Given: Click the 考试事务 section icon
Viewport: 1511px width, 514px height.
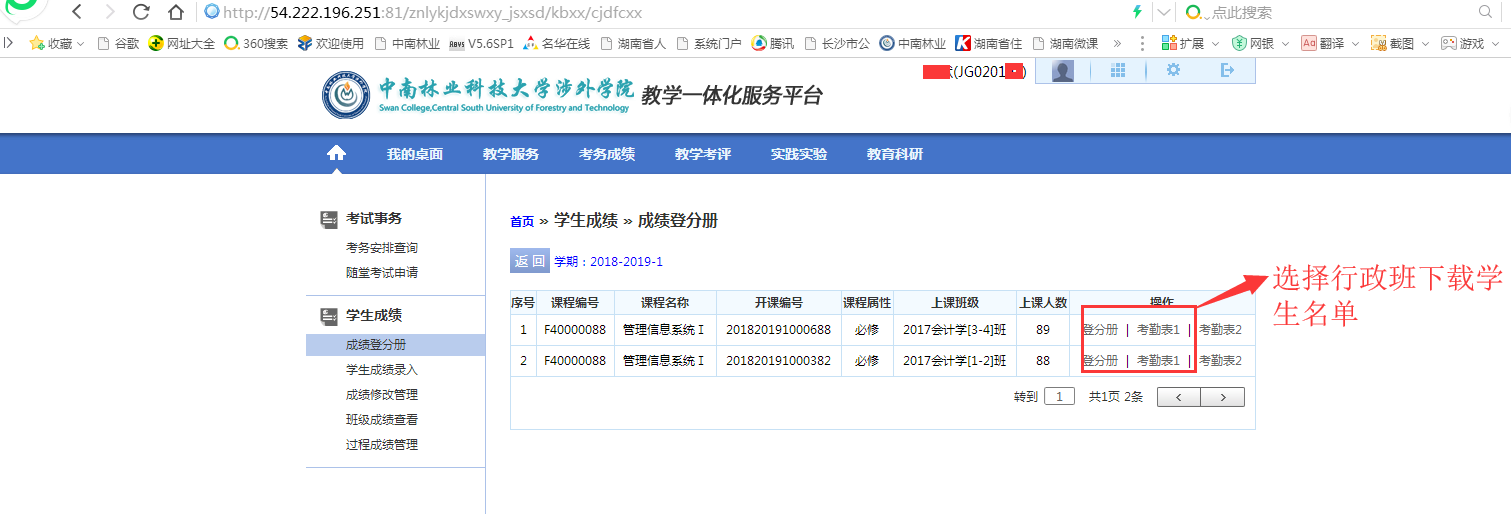Looking at the screenshot, I should [x=328, y=219].
